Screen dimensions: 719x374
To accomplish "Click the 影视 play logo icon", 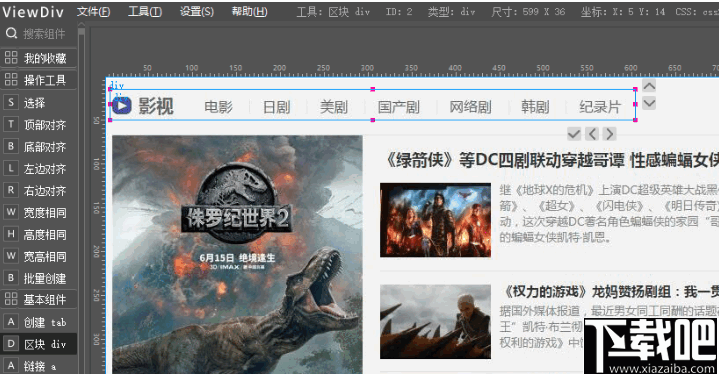I will [x=122, y=106].
